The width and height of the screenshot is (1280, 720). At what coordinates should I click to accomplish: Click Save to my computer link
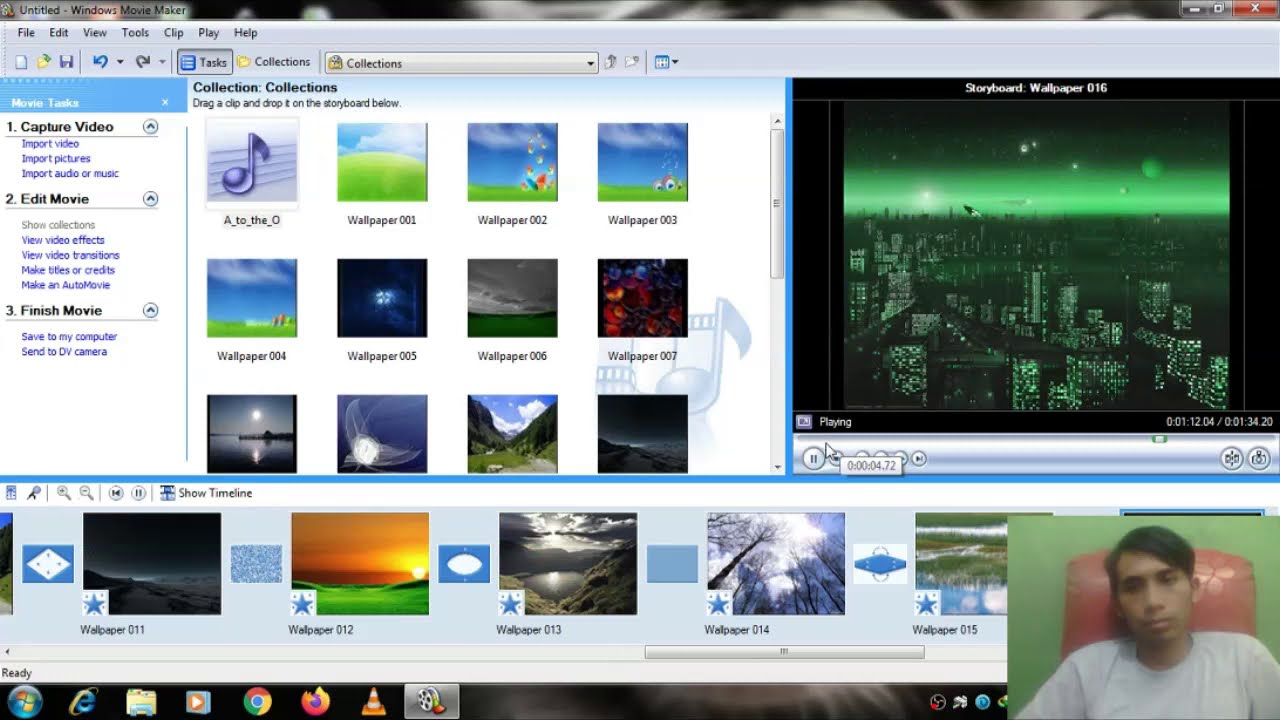click(69, 337)
